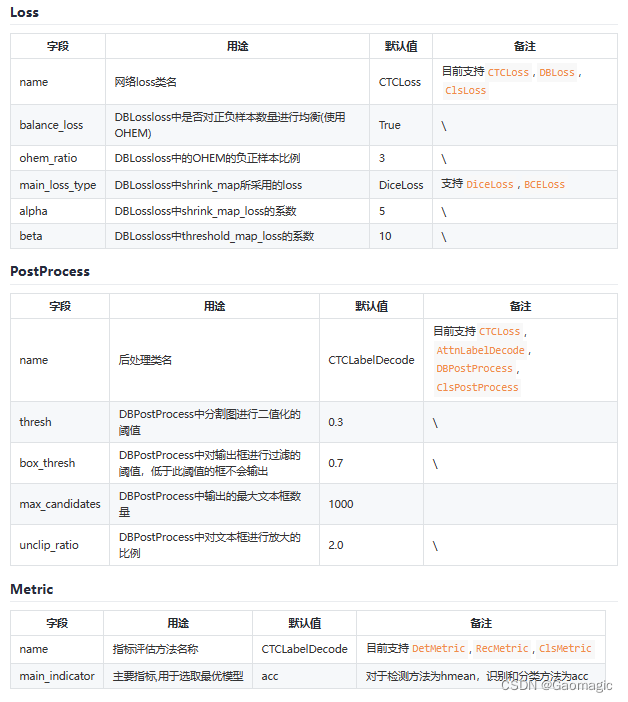Click the ClsLoss code tag
628x702 pixels.
466,90
